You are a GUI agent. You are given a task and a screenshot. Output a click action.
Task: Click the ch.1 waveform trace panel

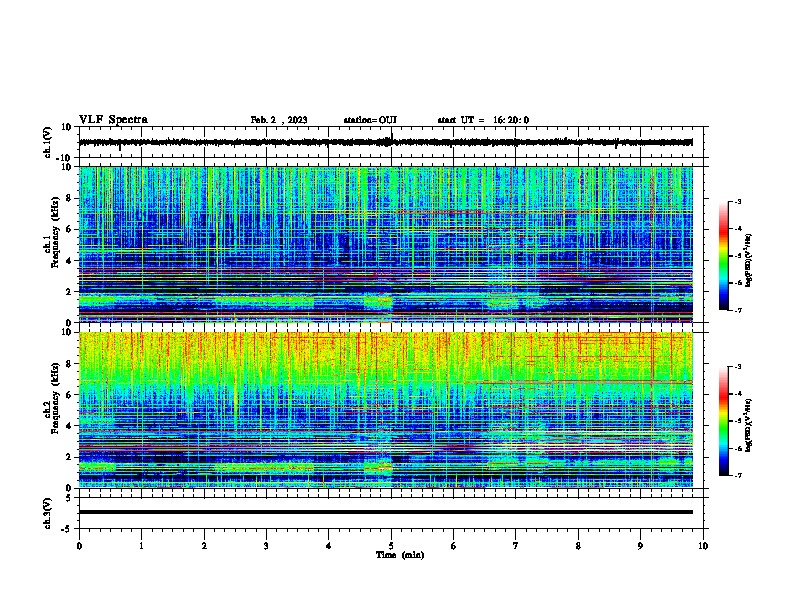click(x=391, y=142)
